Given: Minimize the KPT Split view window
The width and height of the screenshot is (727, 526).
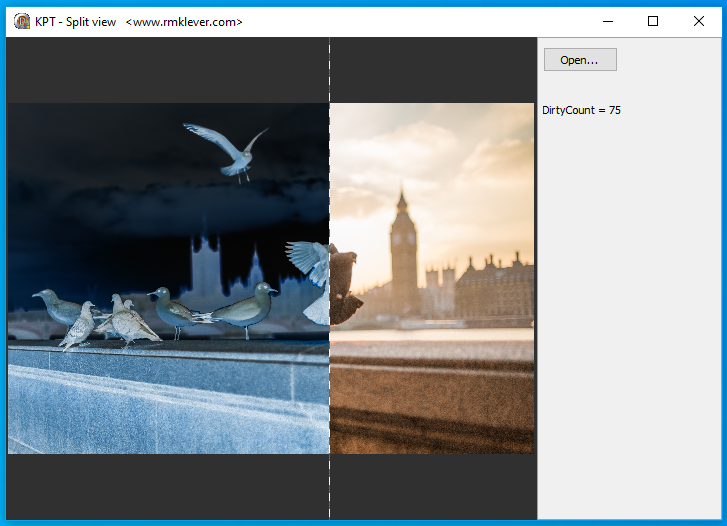Looking at the screenshot, I should [x=608, y=21].
